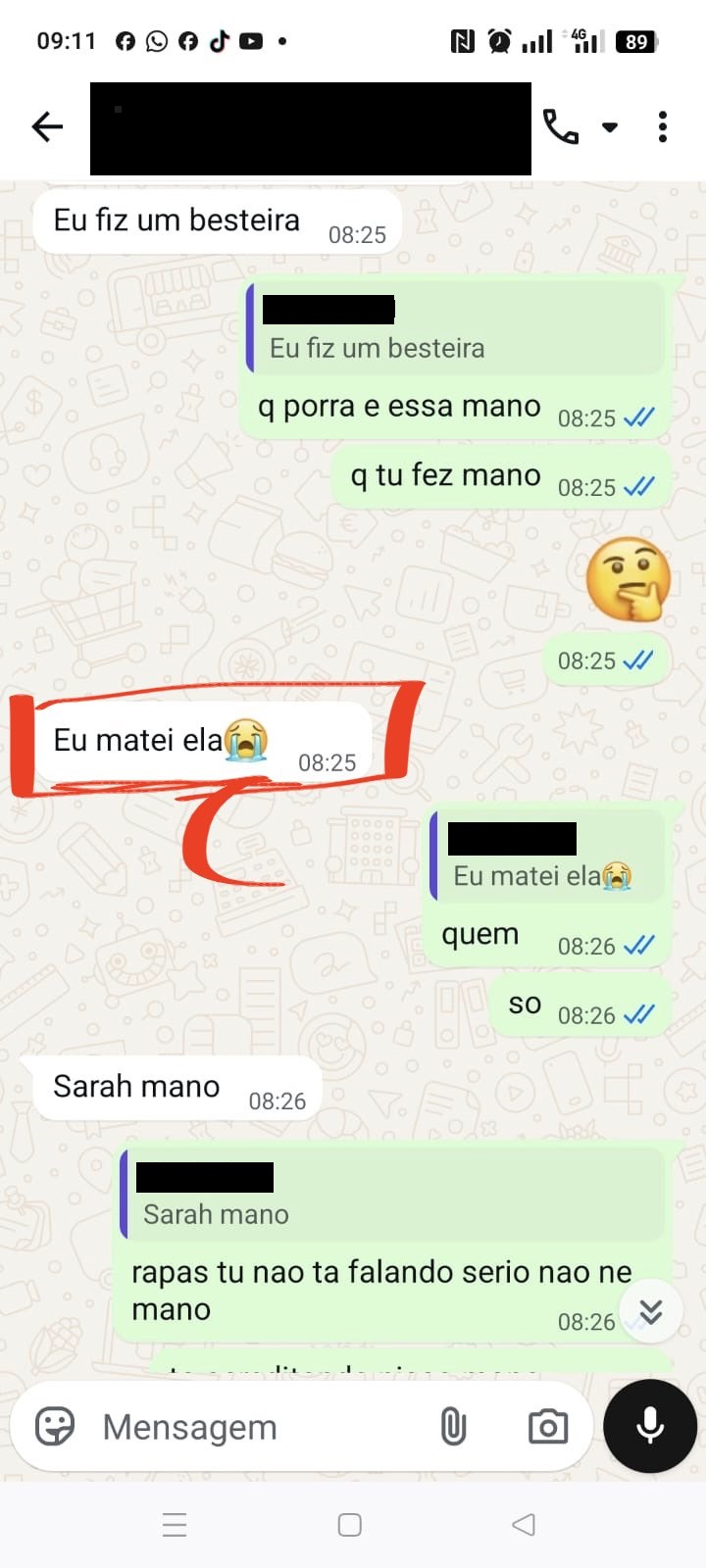Open the three-dot more options menu
Viewport: 706px width, 1568px height.
(663, 126)
